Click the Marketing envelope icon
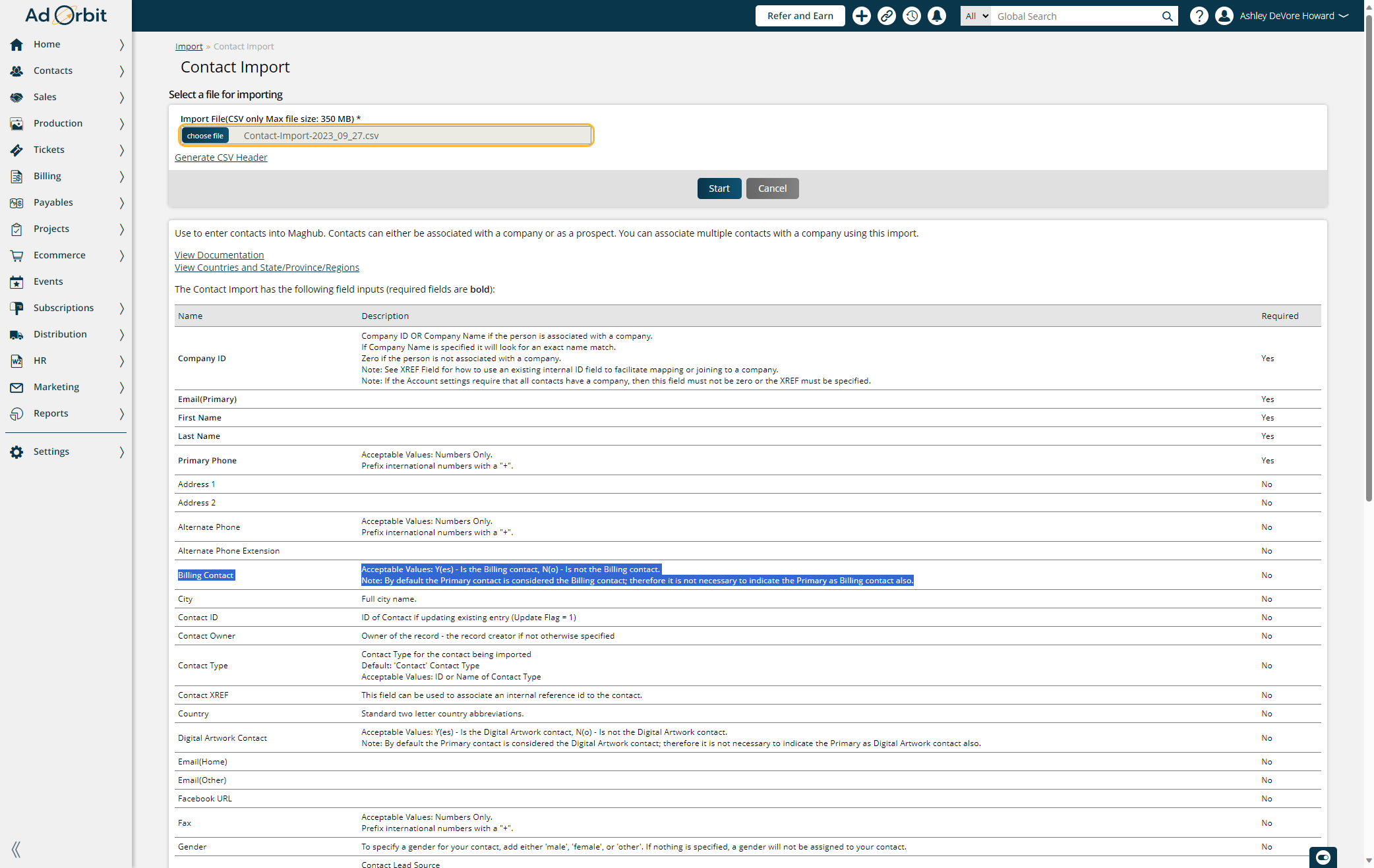1374x868 pixels. pyautogui.click(x=16, y=387)
